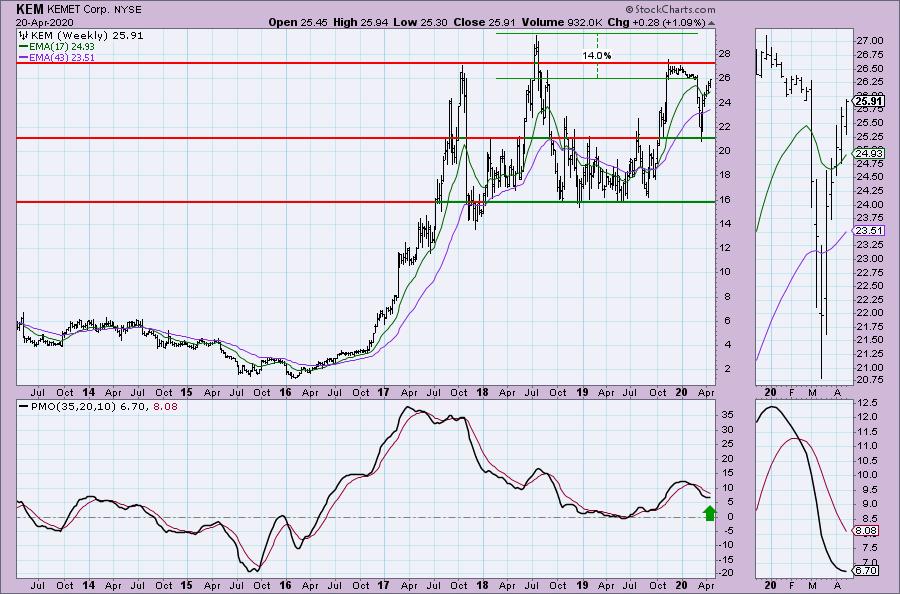Click the boxed 8.08 PMO signal label
The image size is (900, 594).
pos(866,530)
